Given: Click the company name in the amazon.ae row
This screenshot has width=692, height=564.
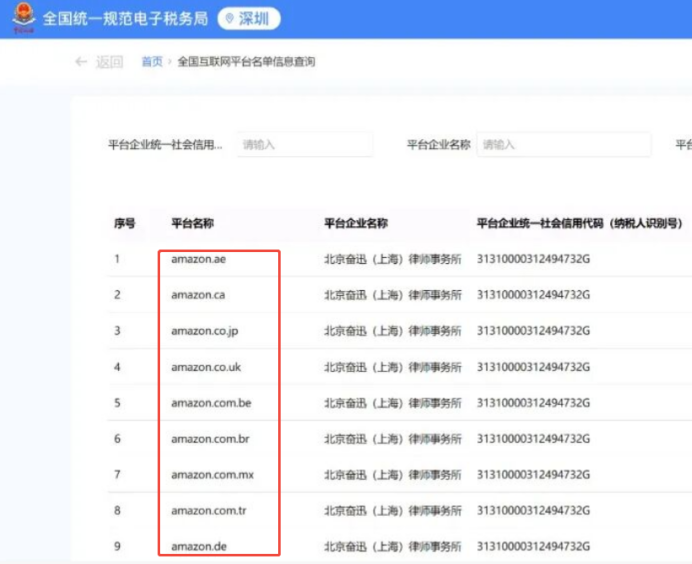Looking at the screenshot, I should pos(393,259).
